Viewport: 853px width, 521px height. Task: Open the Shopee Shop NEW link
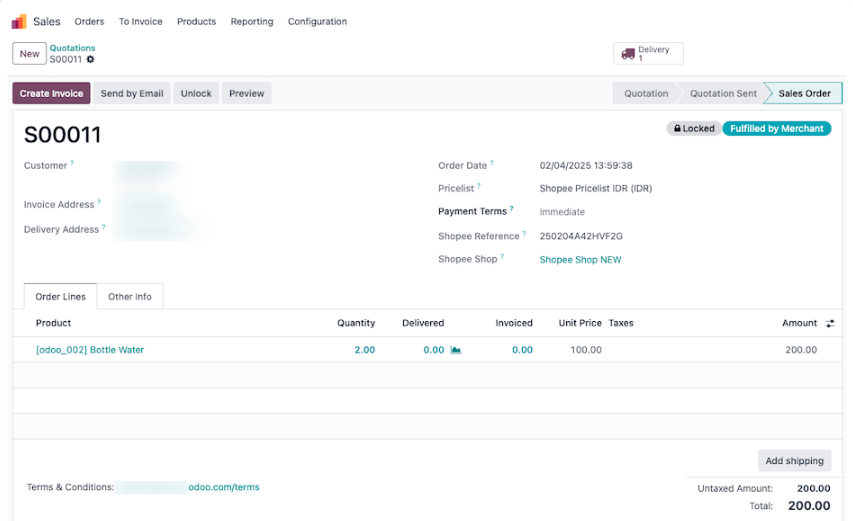coord(580,260)
